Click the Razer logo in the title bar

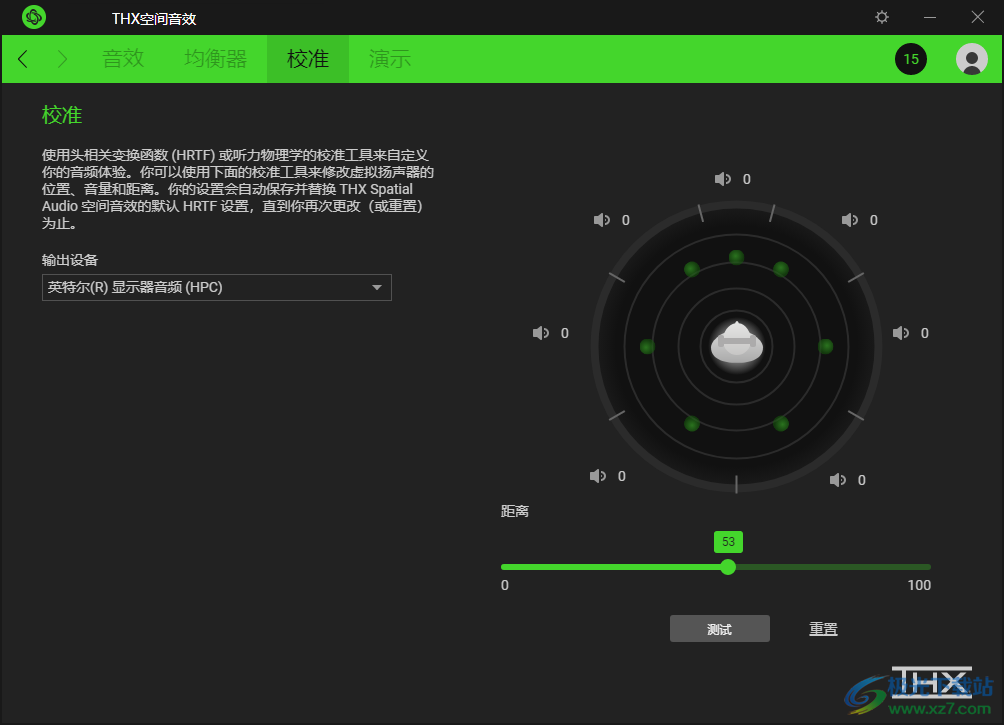coord(33,17)
